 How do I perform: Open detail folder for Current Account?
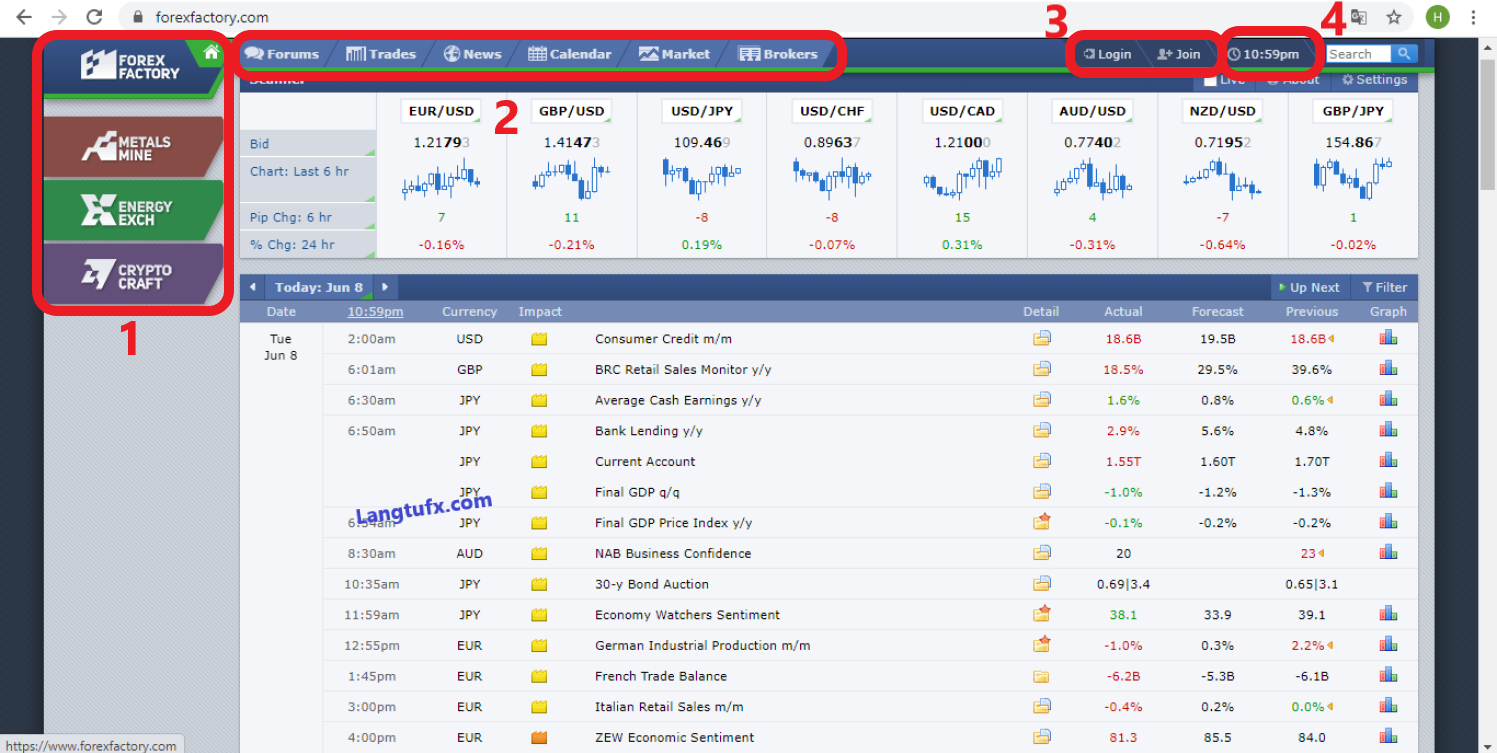pyautogui.click(x=1042, y=461)
